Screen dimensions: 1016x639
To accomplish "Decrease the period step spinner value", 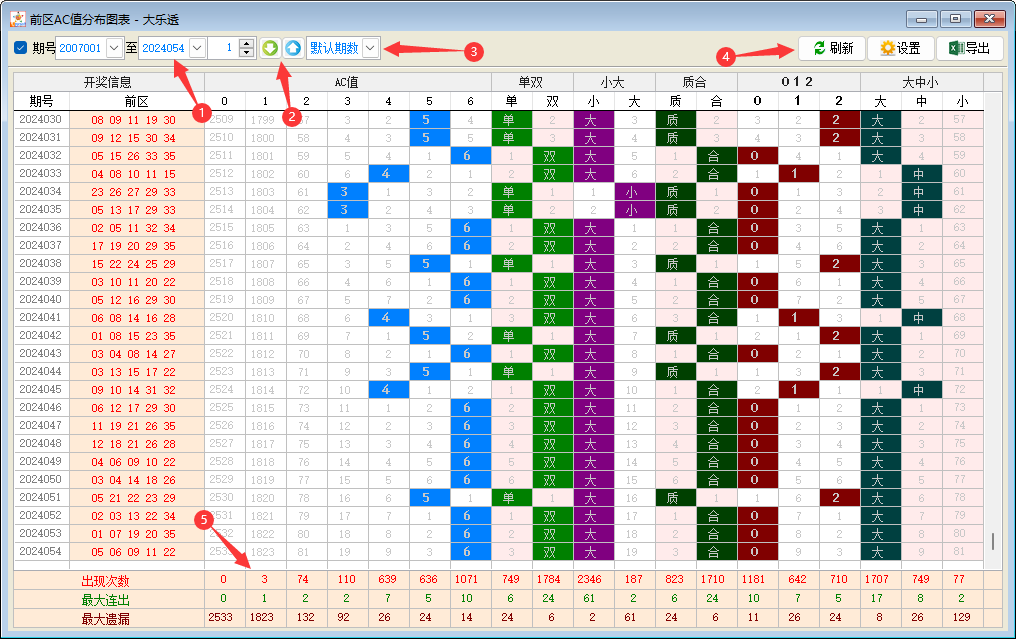I will [x=246, y=53].
